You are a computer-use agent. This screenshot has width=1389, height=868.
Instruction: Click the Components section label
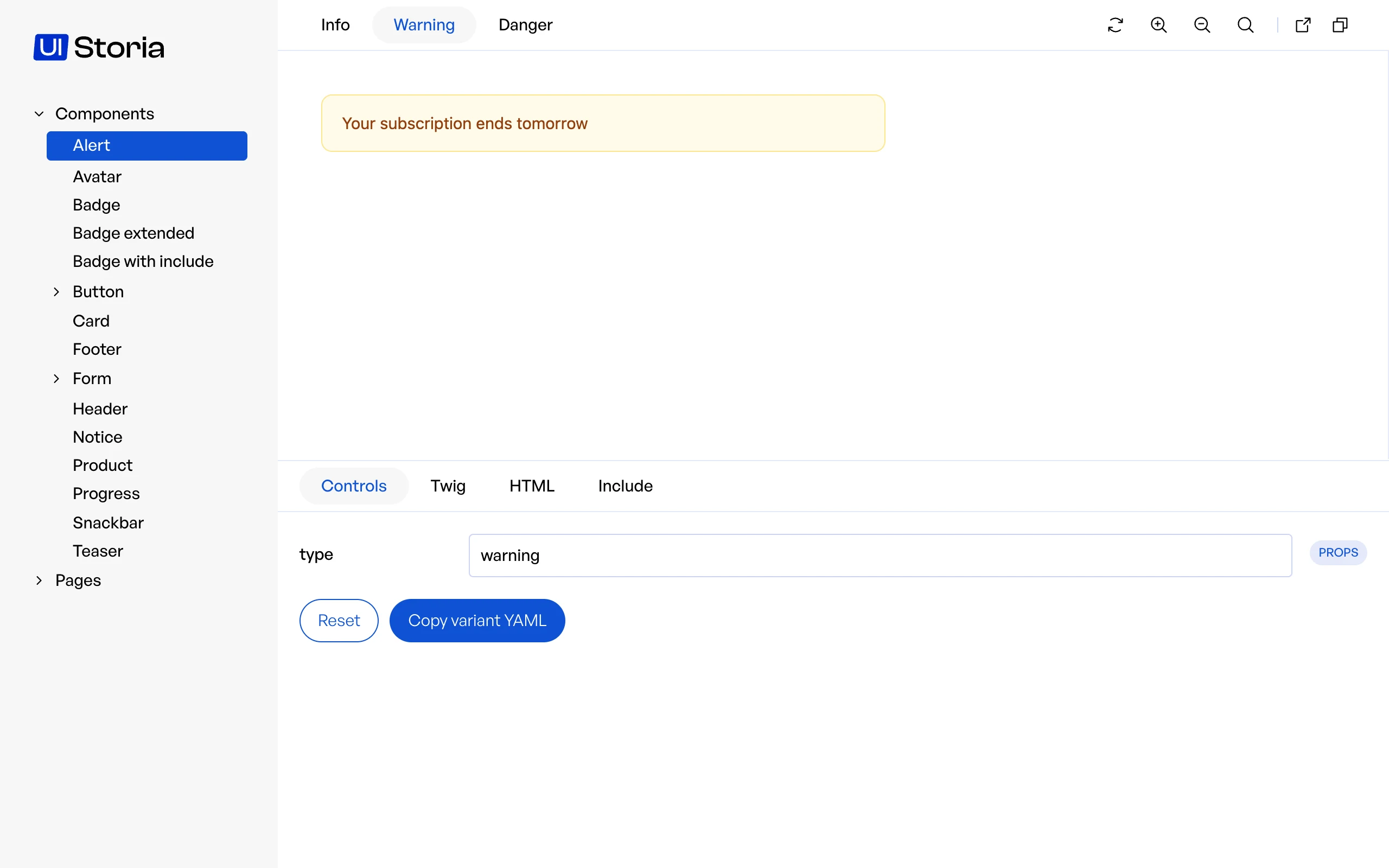point(105,114)
